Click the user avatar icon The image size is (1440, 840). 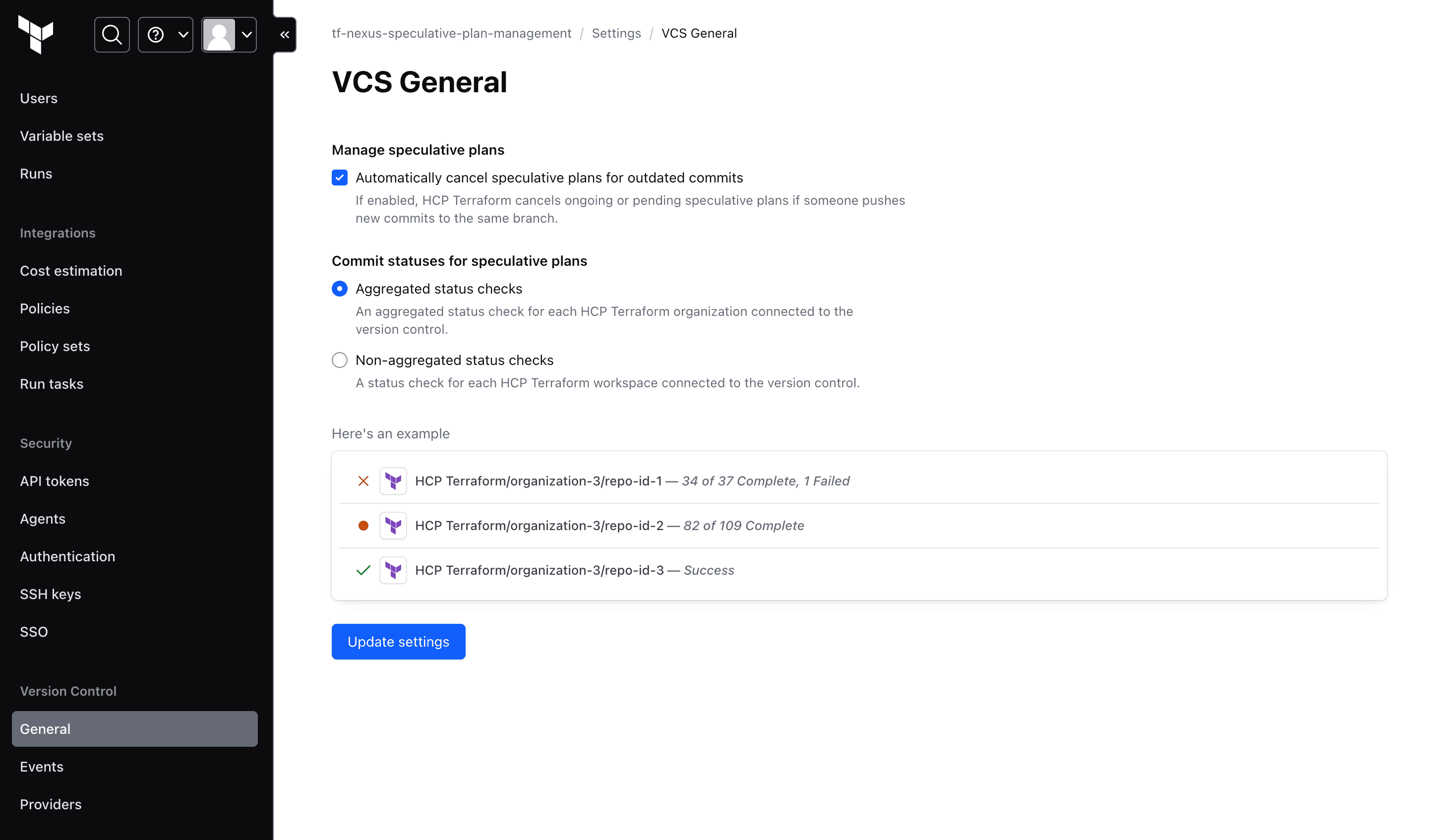(x=220, y=35)
